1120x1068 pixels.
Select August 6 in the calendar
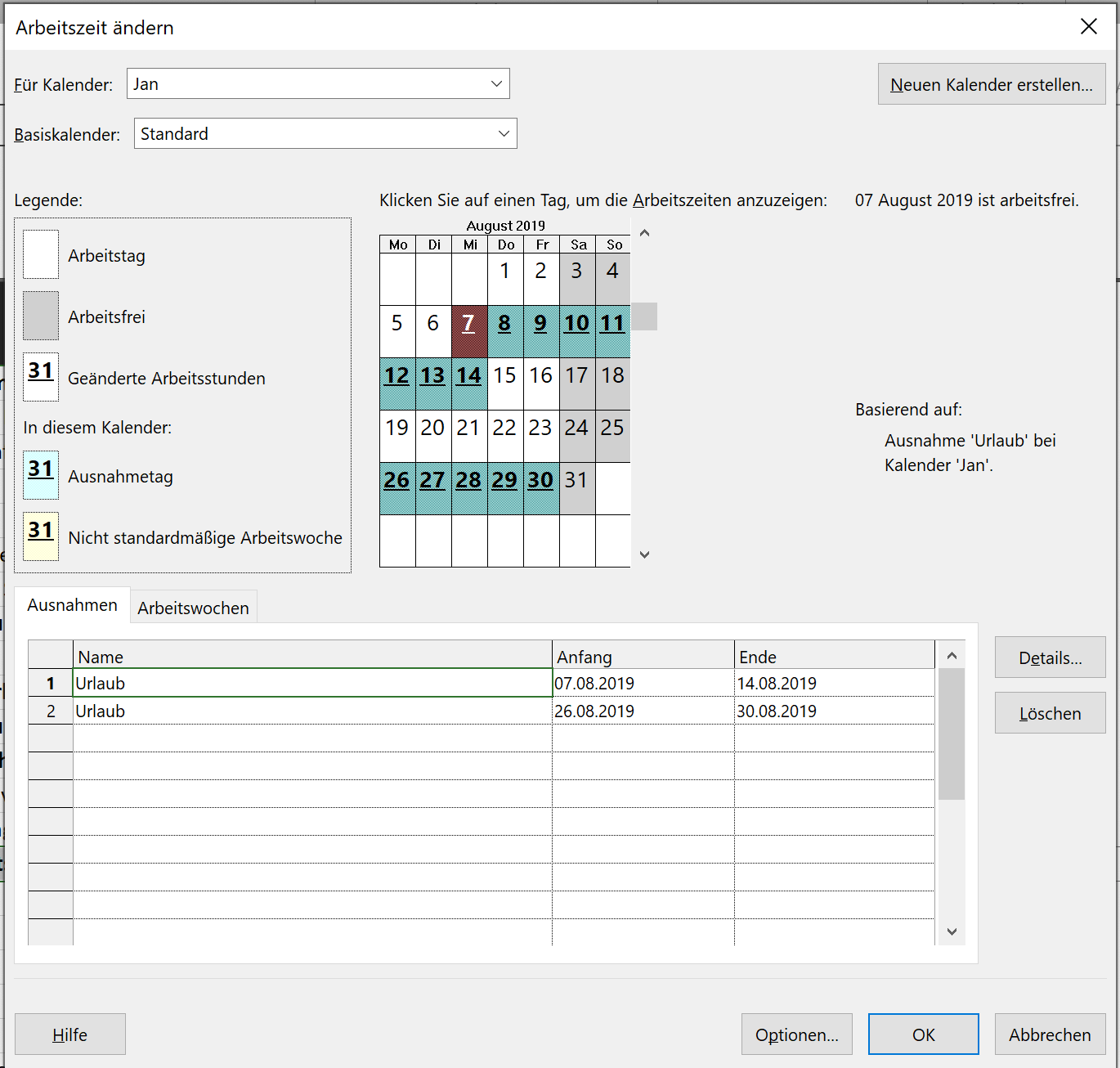pyautogui.click(x=433, y=331)
